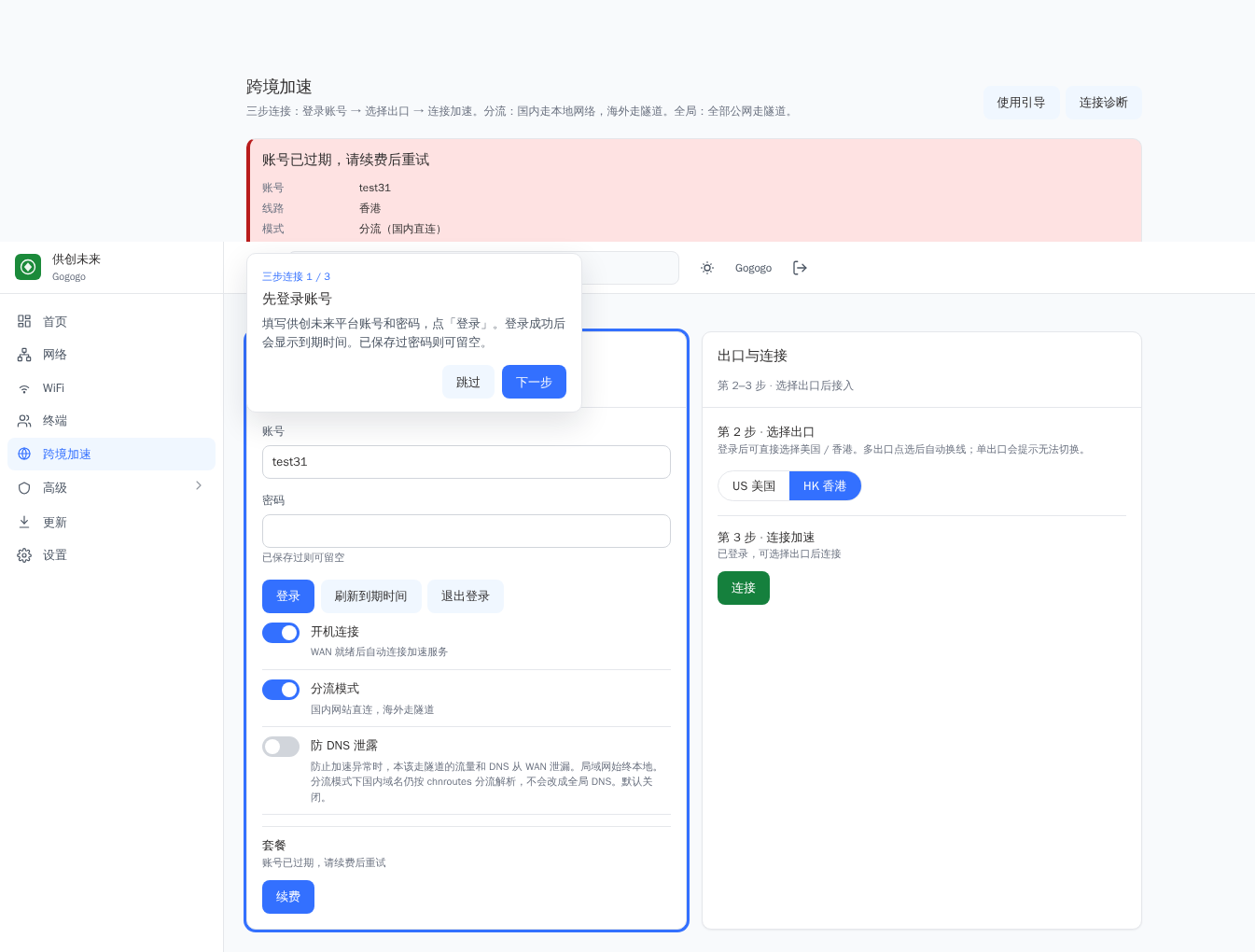Open the 网络 menu item

[x=111, y=355]
